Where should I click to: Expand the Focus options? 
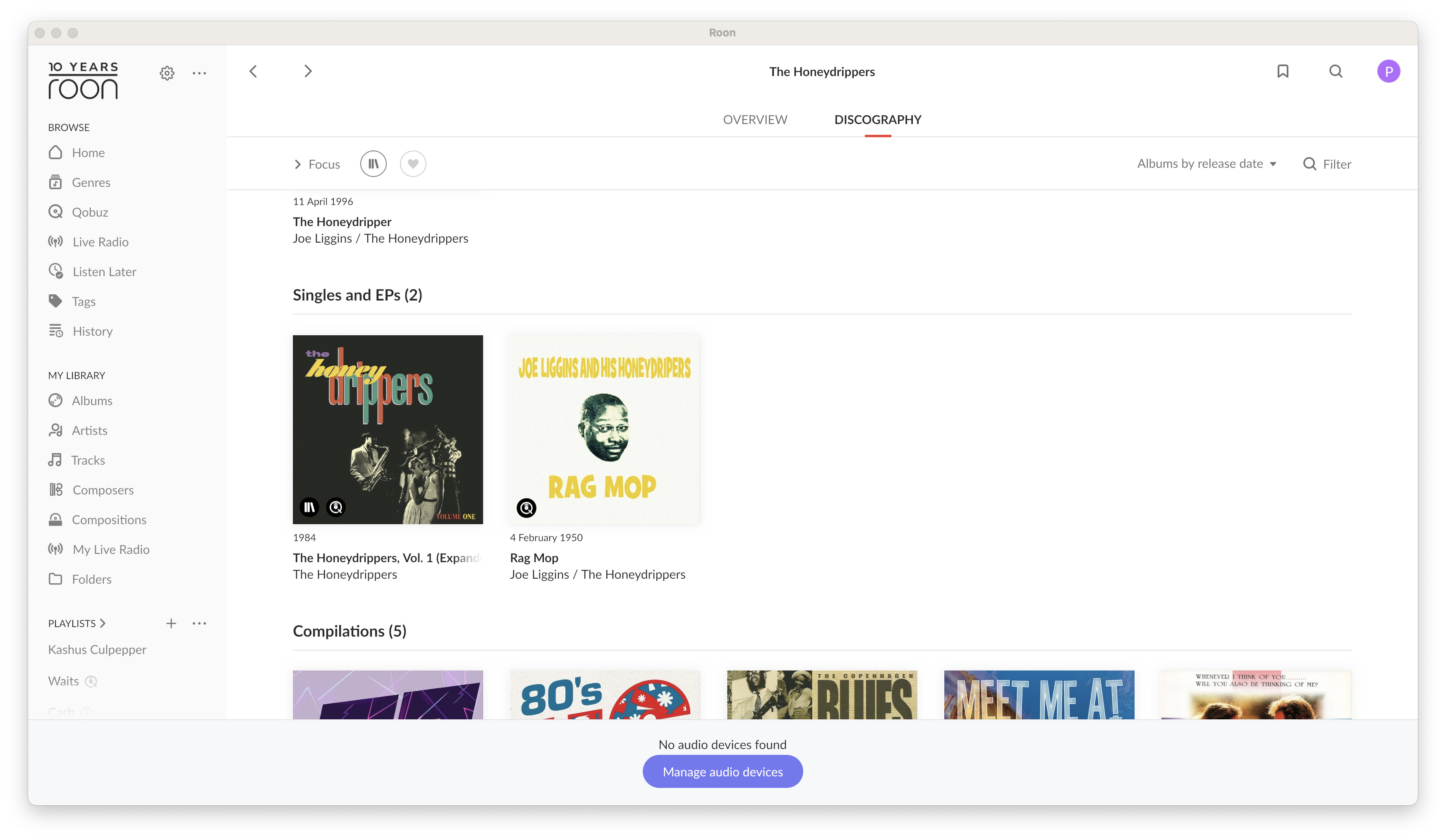click(x=317, y=165)
